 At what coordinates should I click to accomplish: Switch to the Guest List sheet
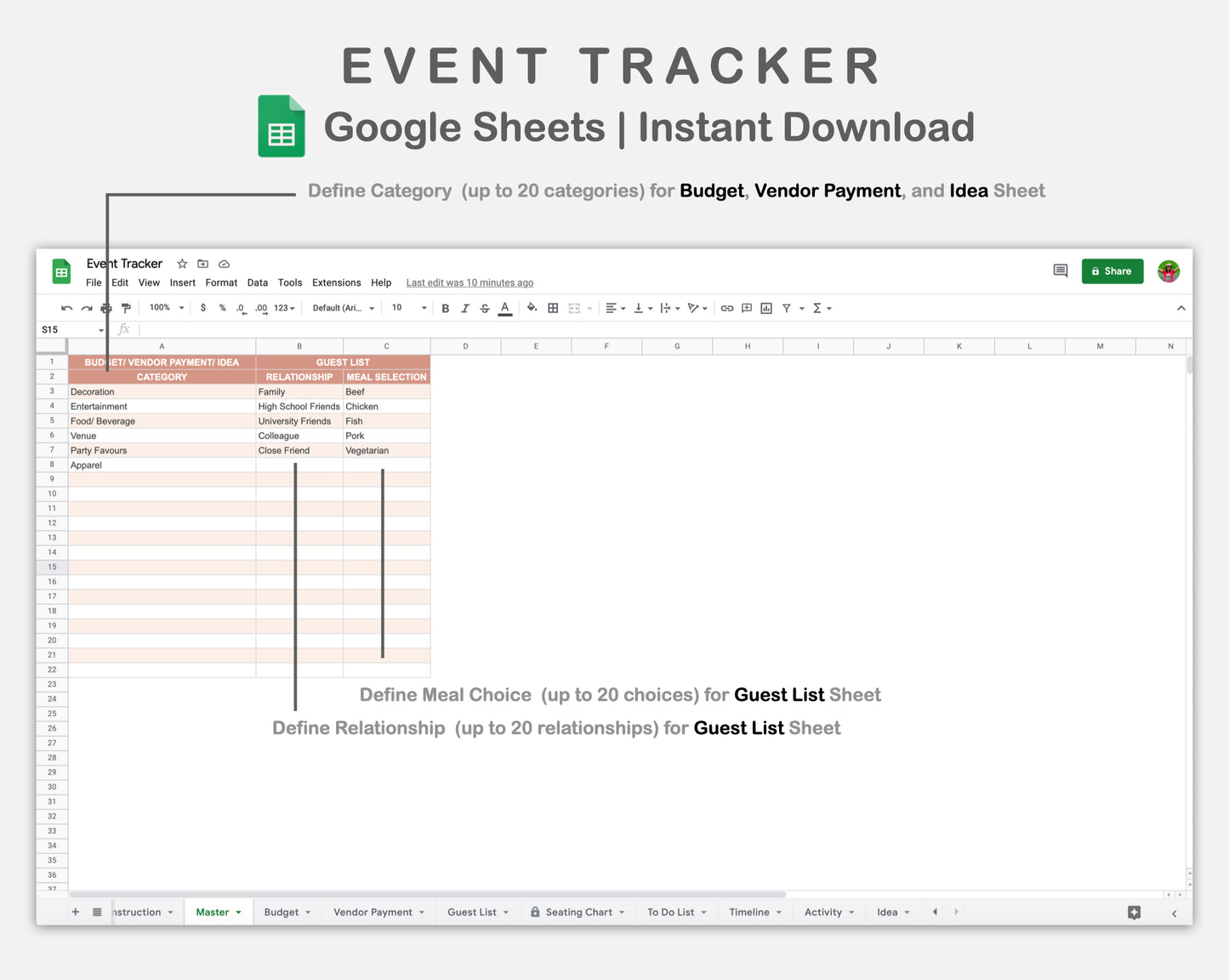point(472,911)
